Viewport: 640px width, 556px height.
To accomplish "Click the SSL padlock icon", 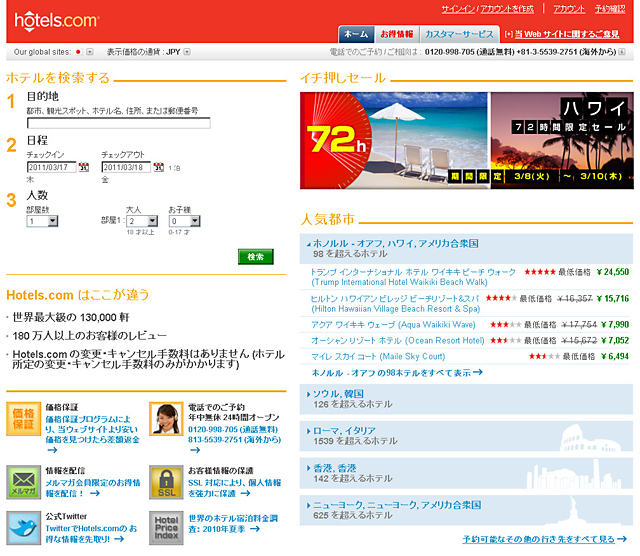I will coord(166,482).
